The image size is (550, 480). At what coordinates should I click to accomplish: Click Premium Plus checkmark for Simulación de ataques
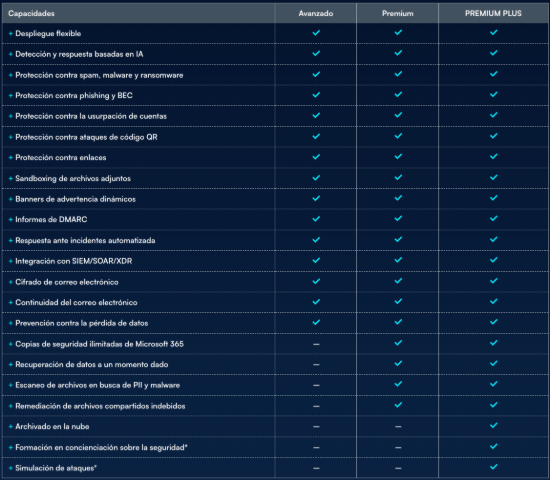point(494,467)
